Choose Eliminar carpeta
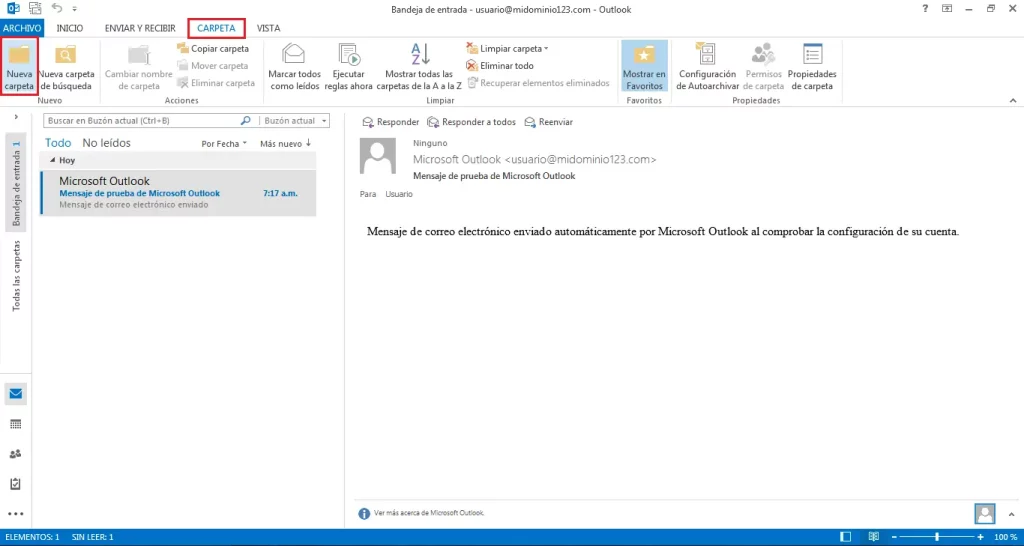 point(216,83)
